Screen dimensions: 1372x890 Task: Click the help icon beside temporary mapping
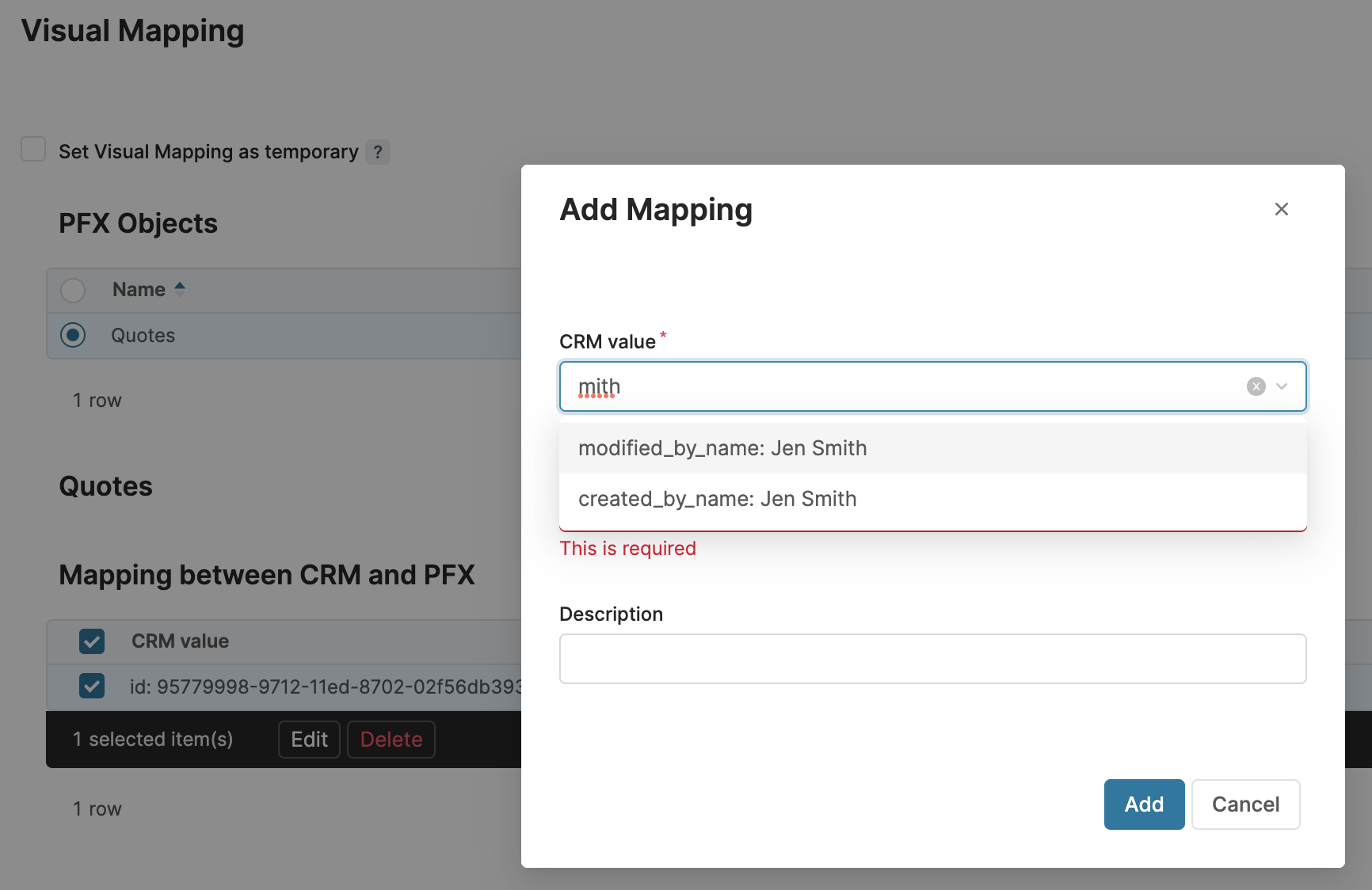[378, 152]
